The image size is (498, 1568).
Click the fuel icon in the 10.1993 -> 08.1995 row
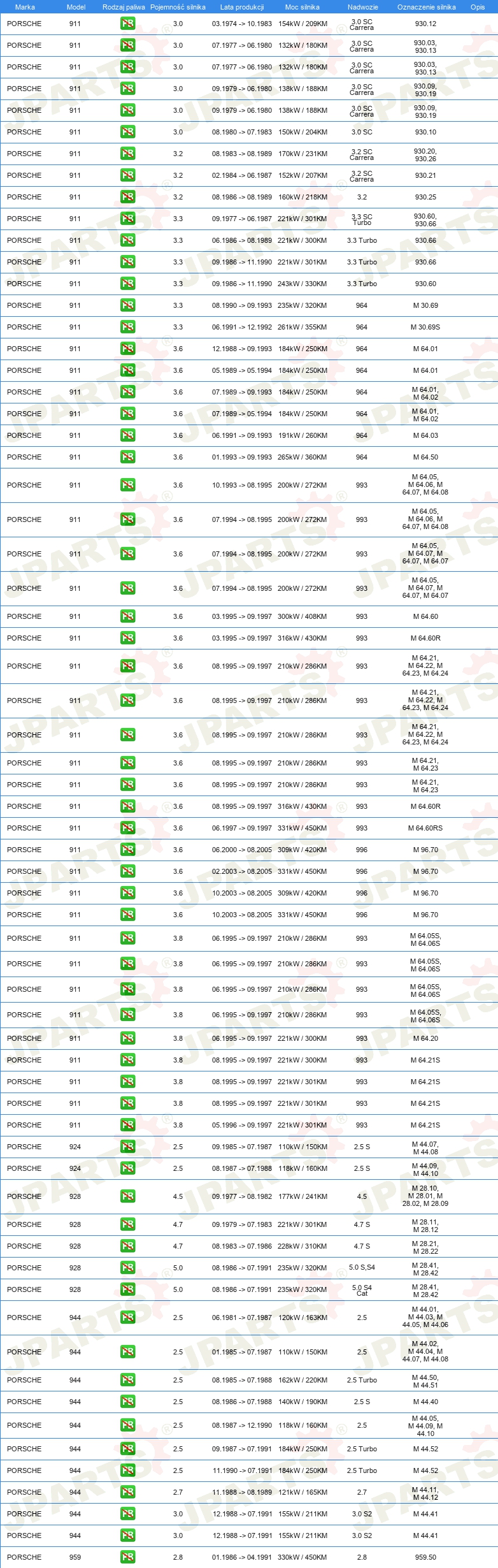[127, 485]
